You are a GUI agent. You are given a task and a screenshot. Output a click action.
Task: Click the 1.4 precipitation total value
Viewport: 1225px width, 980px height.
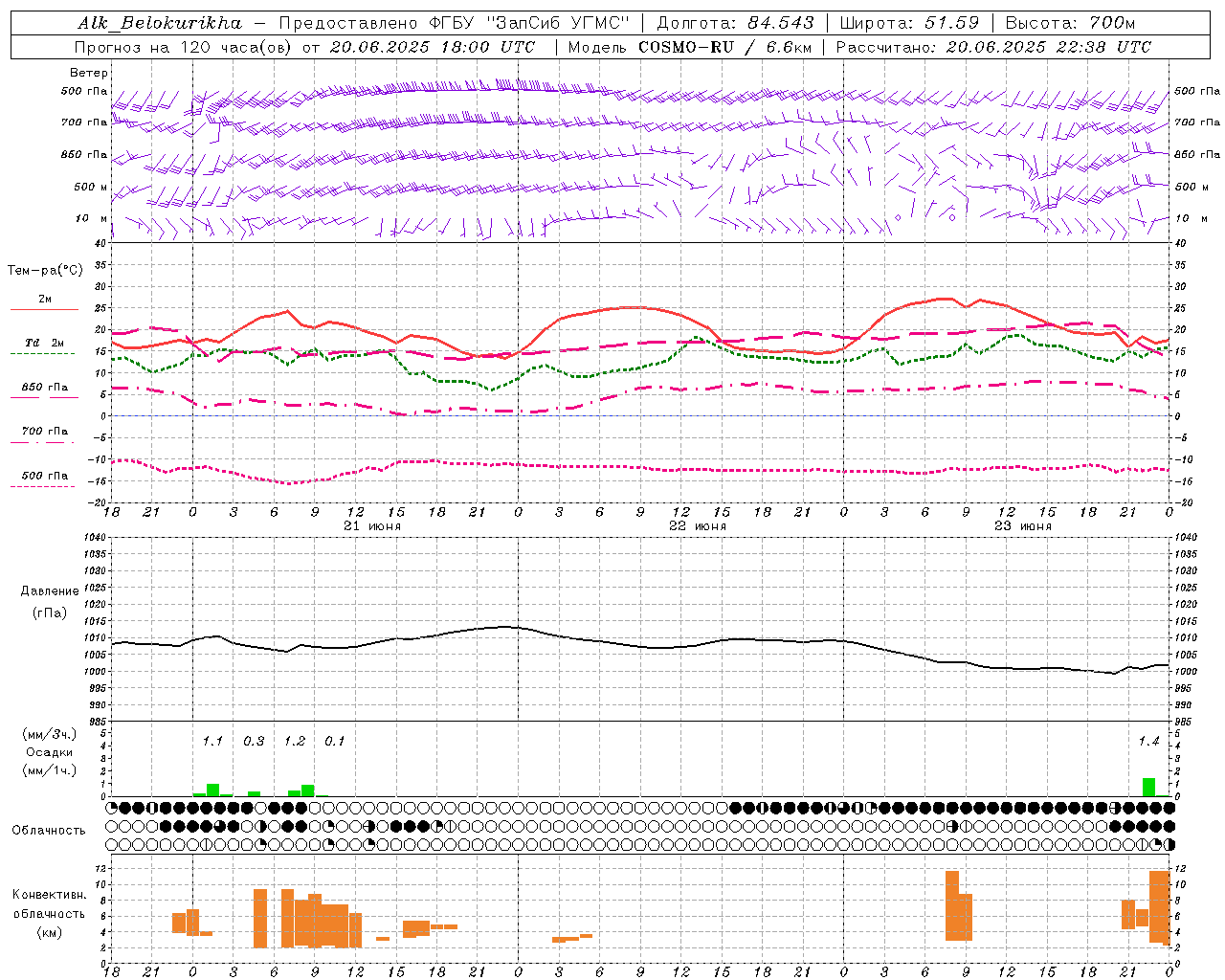tap(1148, 742)
